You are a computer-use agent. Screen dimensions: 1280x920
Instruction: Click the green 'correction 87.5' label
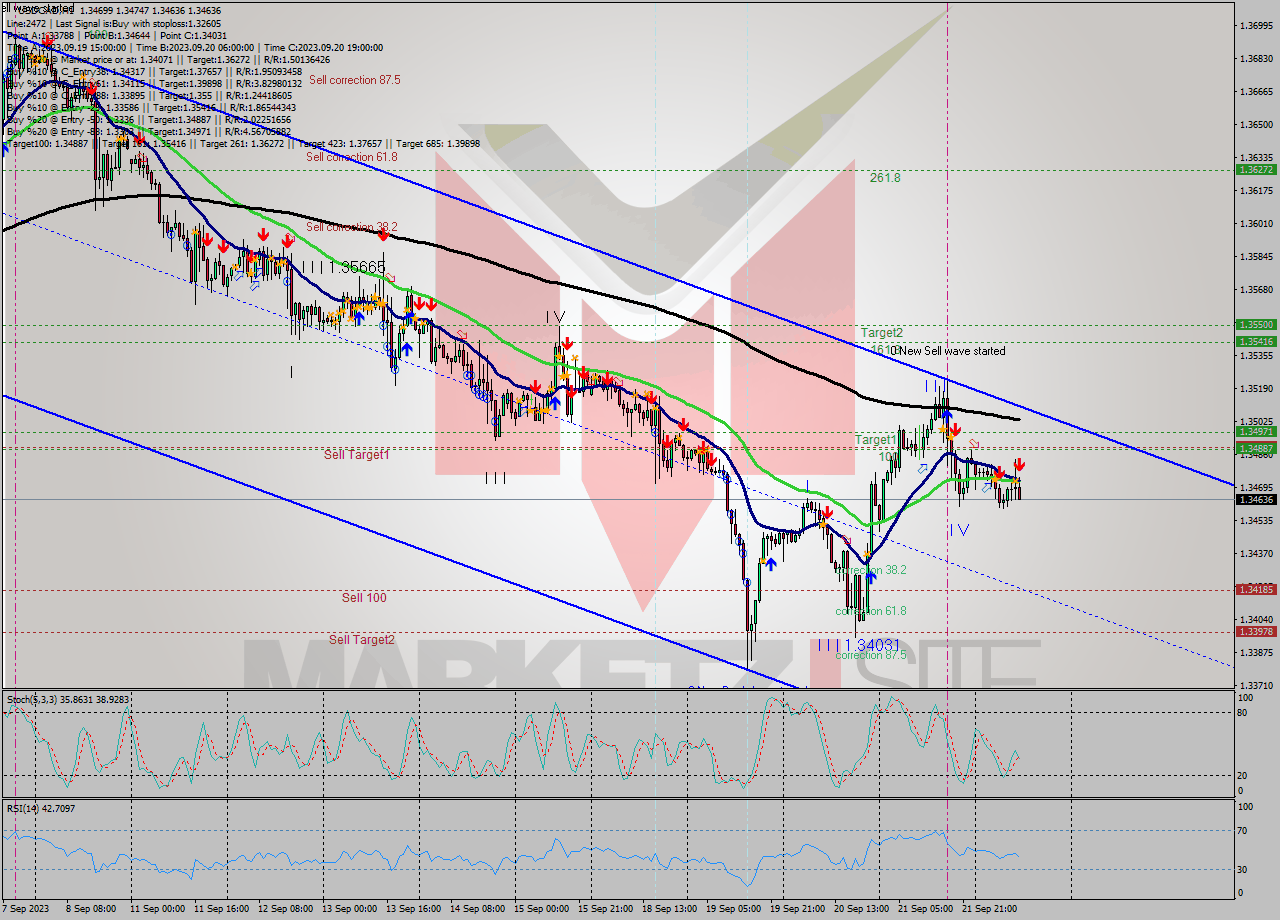coord(871,655)
